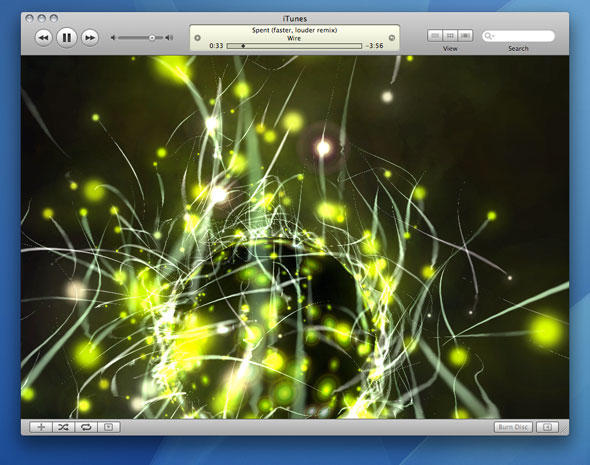Viewport: 590px width, 465px height.
Task: Click the song progress bar
Action: (294, 46)
